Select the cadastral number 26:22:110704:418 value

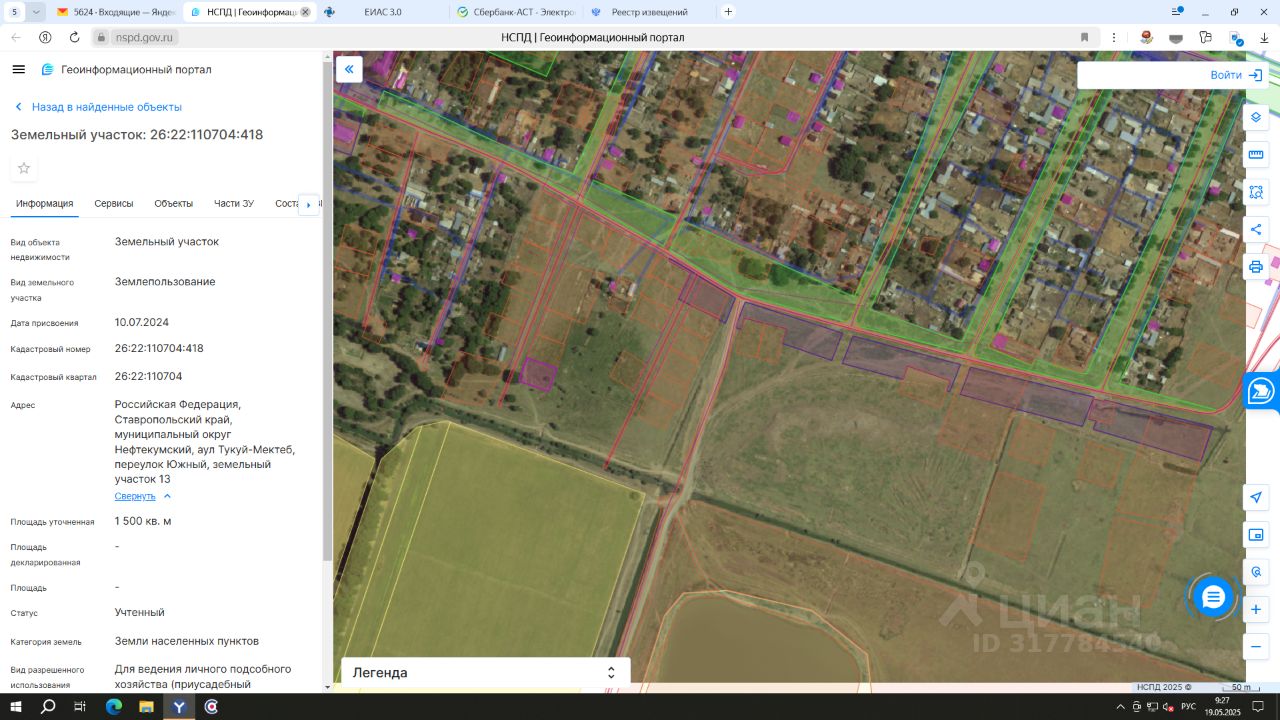[159, 349]
